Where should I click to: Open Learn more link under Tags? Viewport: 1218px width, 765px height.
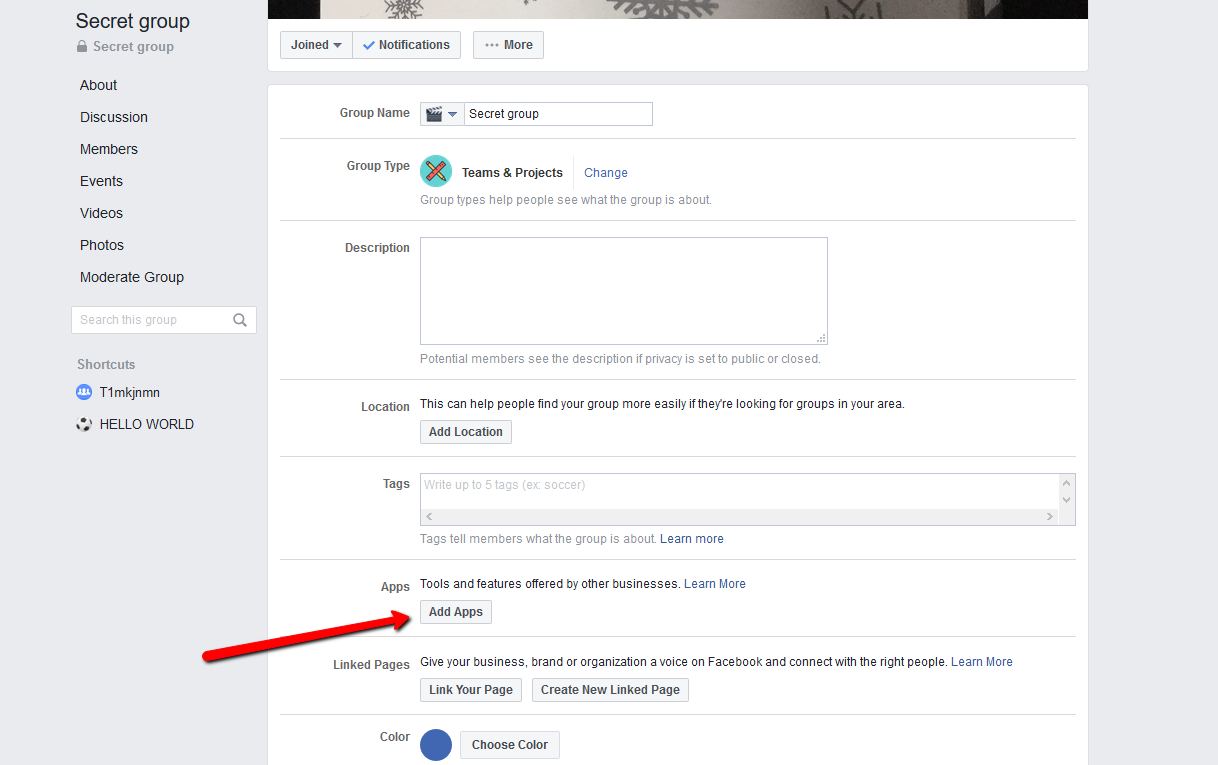click(x=692, y=539)
